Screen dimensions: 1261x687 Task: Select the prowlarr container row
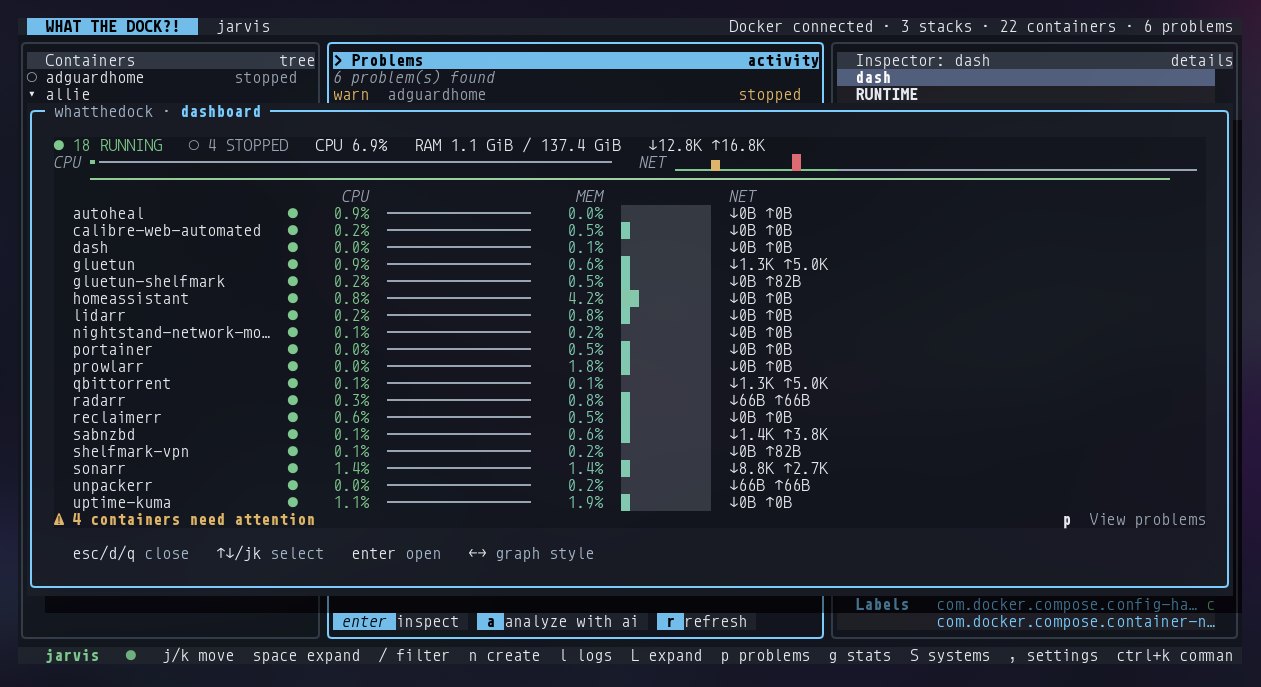click(x=630, y=366)
